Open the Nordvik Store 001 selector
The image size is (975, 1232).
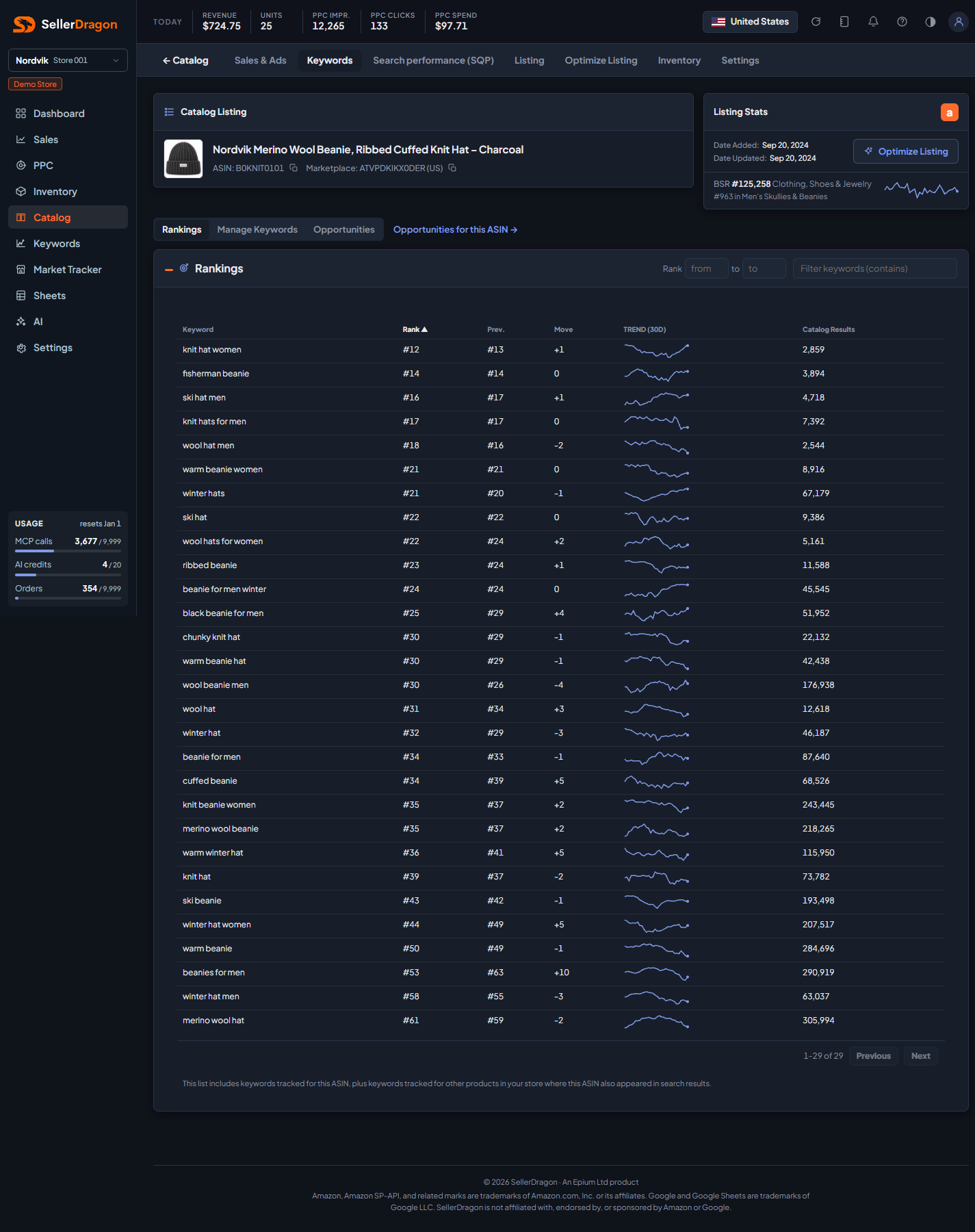(68, 60)
